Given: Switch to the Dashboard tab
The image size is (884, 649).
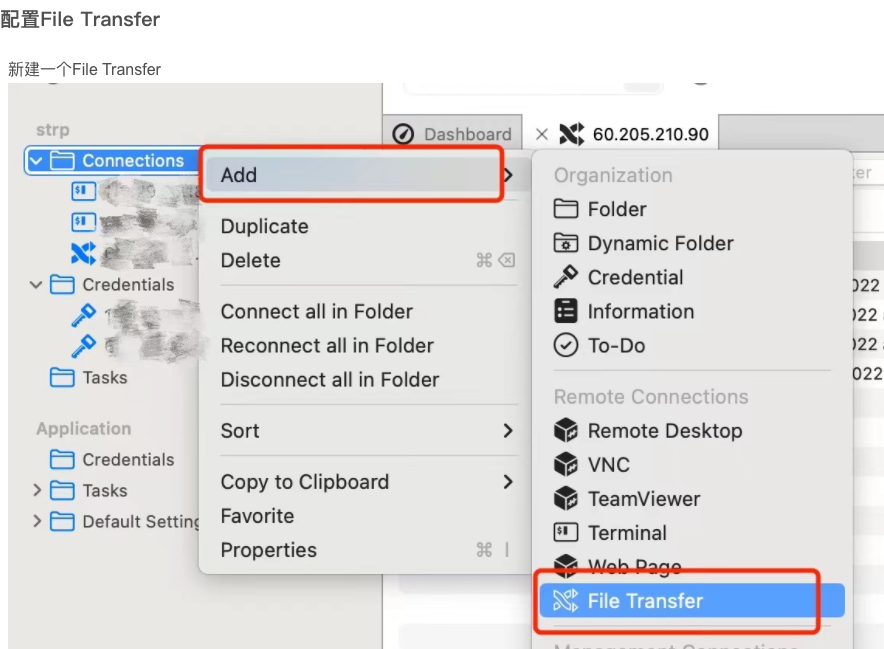Looking at the screenshot, I should [x=452, y=134].
